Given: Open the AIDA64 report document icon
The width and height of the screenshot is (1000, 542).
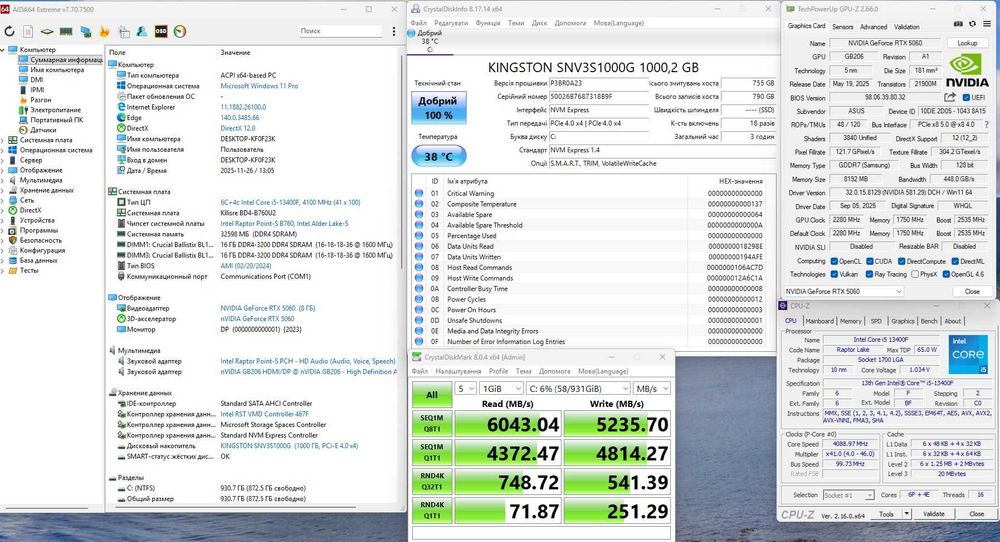Looking at the screenshot, I should [x=28, y=31].
